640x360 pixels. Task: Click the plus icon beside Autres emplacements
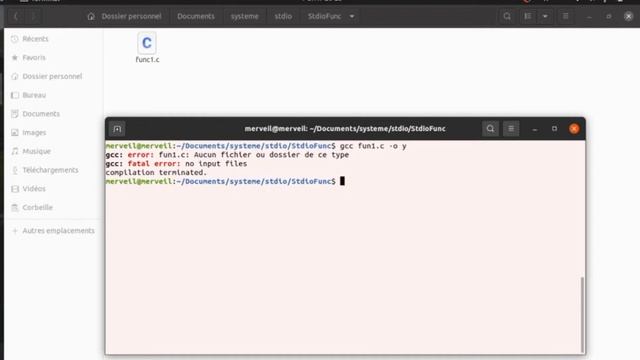tap(15, 231)
